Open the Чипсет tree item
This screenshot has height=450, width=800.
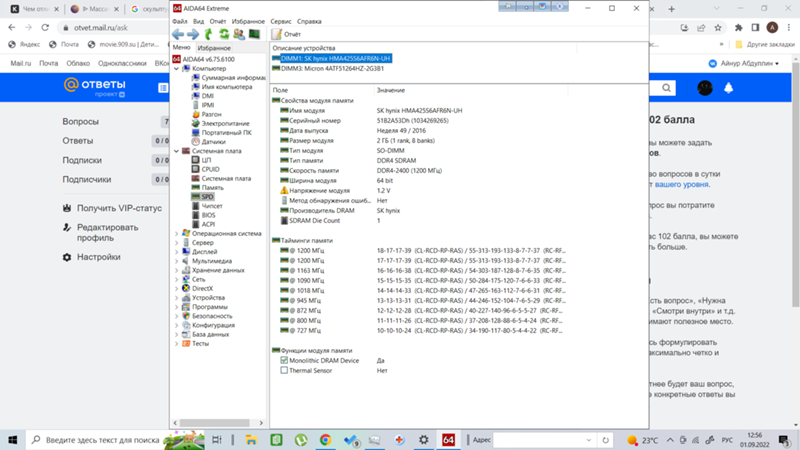(x=207, y=206)
